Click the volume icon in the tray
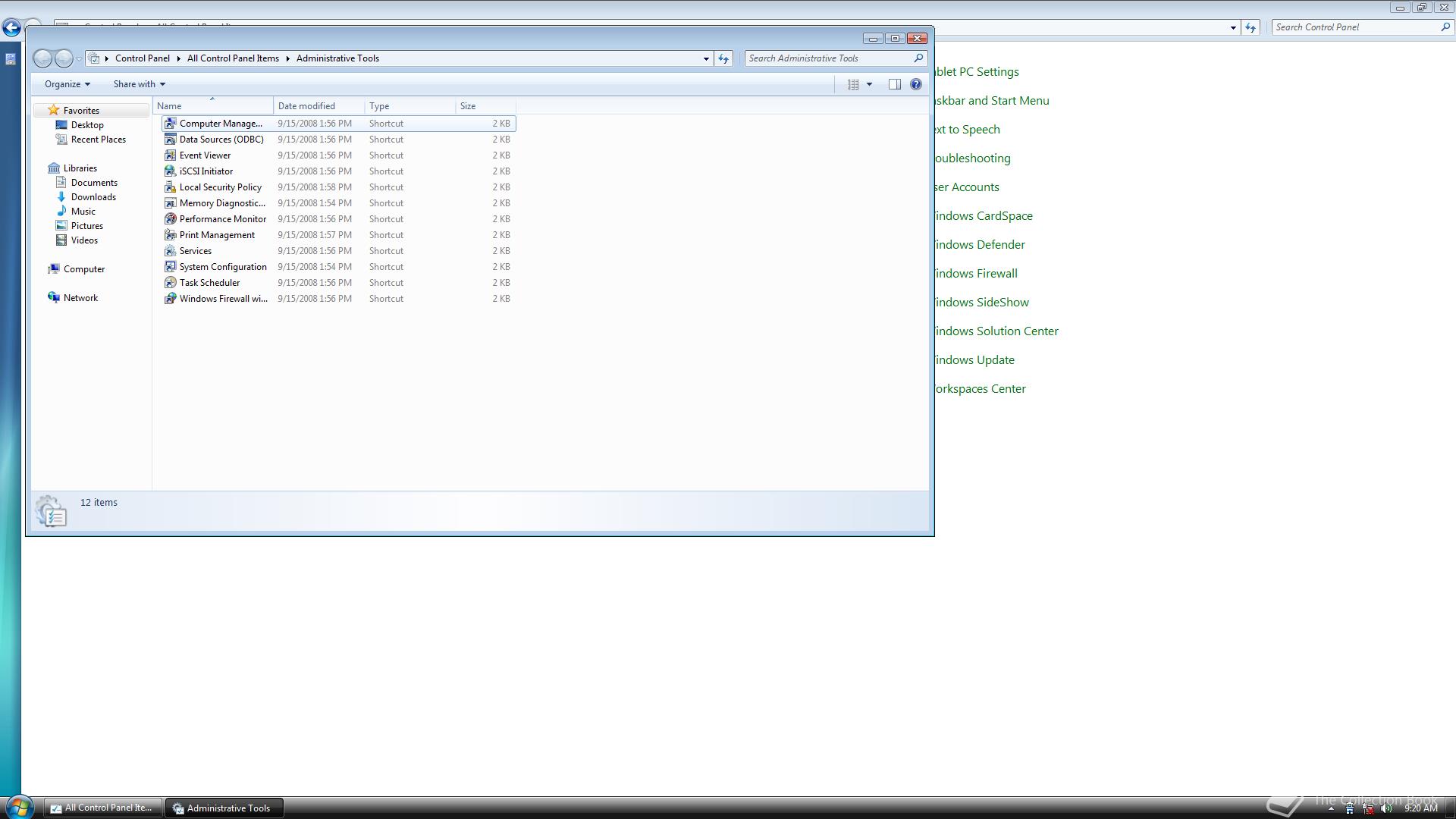 pyautogui.click(x=1387, y=808)
